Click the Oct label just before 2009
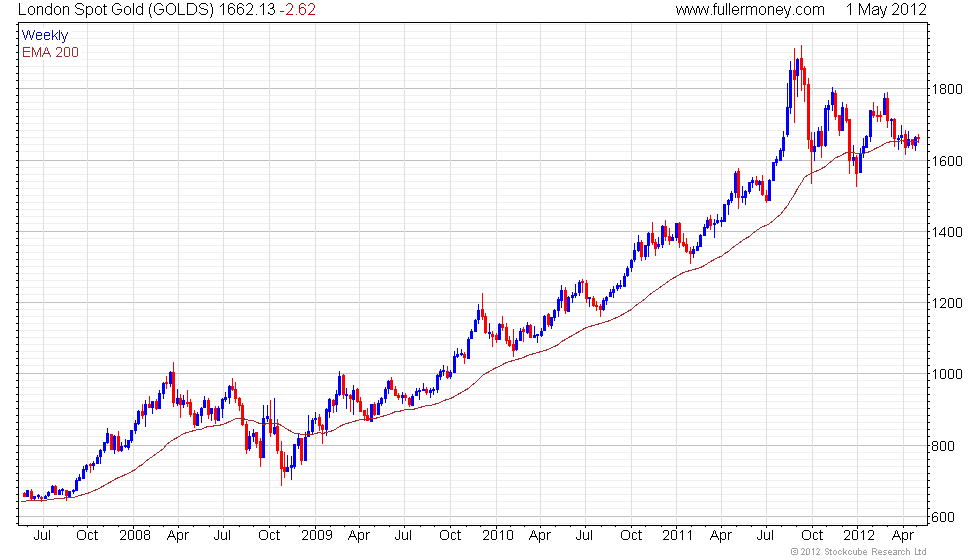The width and height of the screenshot is (980, 560). (269, 536)
